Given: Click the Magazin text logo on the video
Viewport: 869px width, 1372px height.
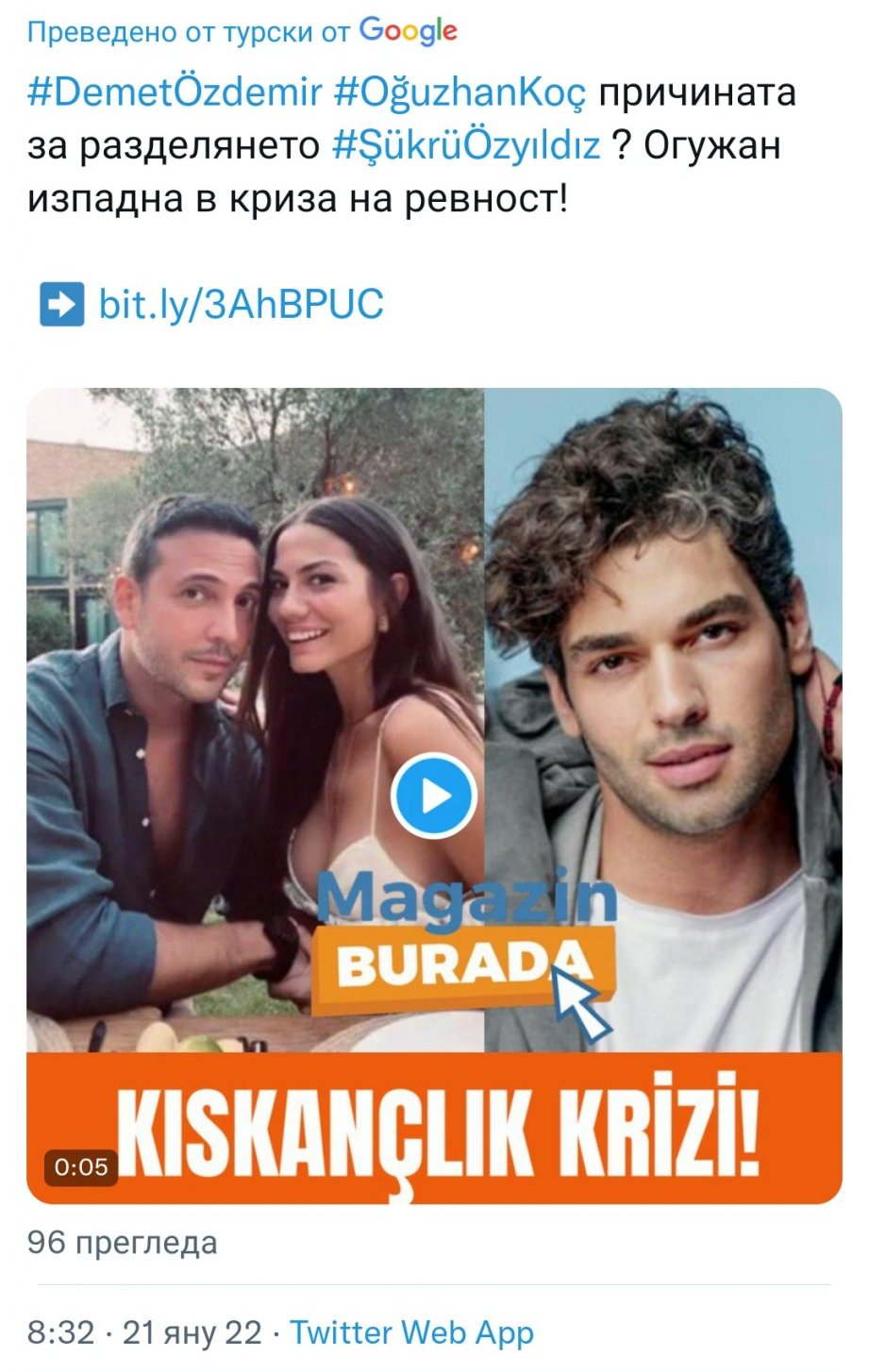Looking at the screenshot, I should pyautogui.click(x=466, y=897).
